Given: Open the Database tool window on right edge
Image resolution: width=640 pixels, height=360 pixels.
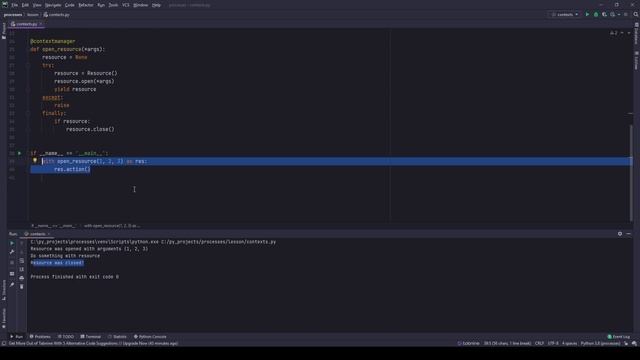Looking at the screenshot, I should click(x=636, y=34).
